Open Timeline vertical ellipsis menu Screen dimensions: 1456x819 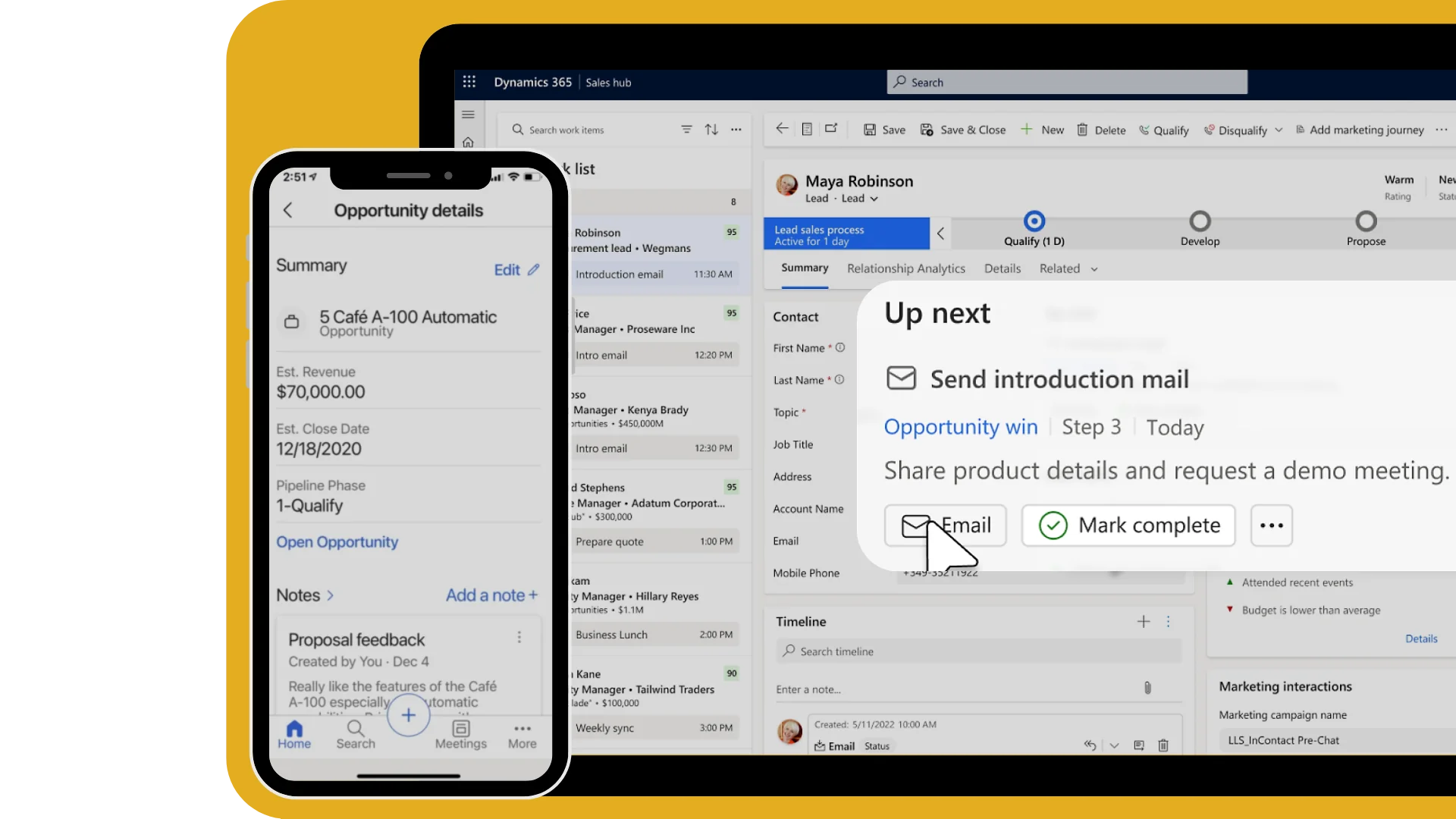(1169, 622)
